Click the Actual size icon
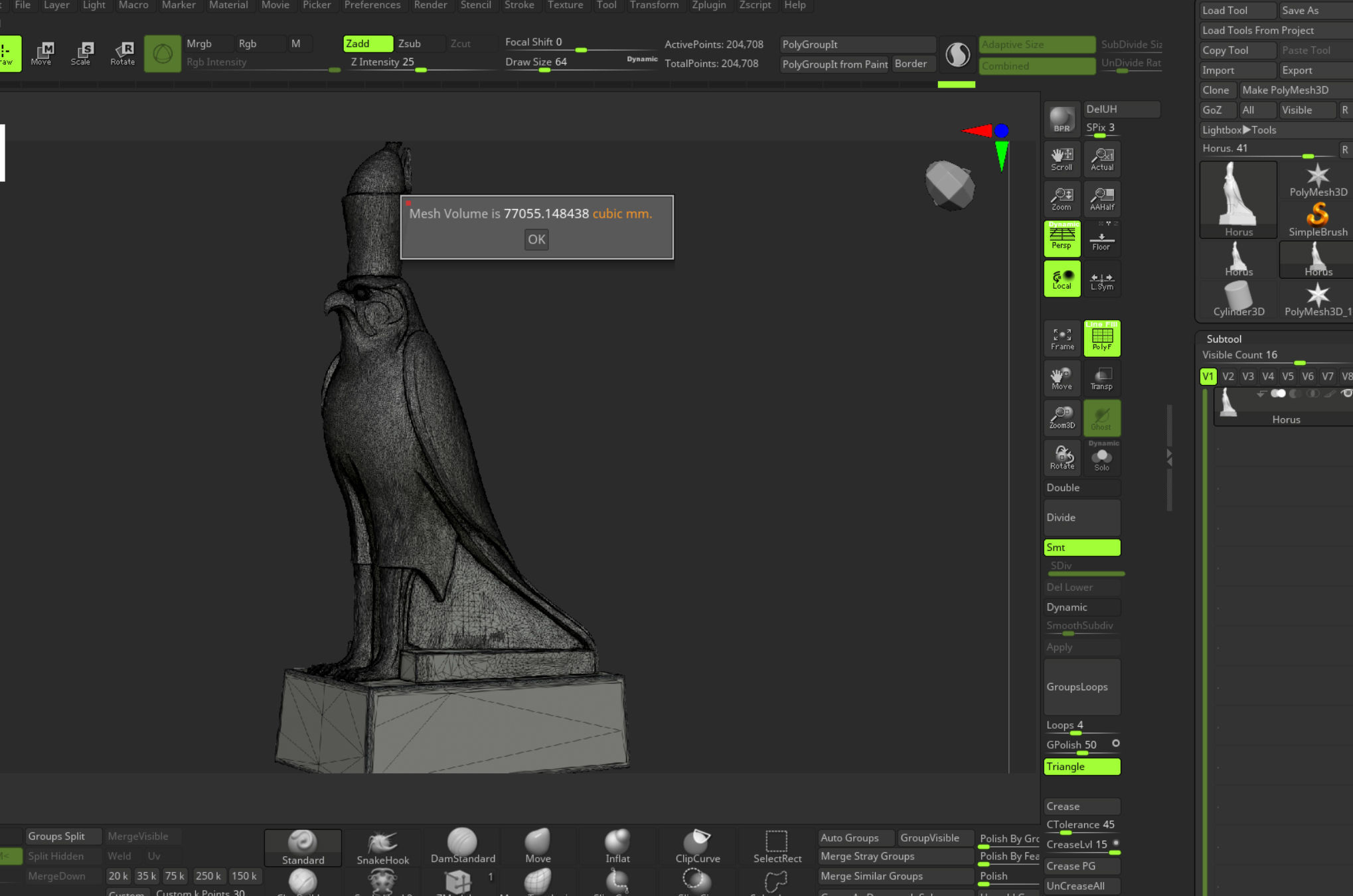 (1102, 159)
